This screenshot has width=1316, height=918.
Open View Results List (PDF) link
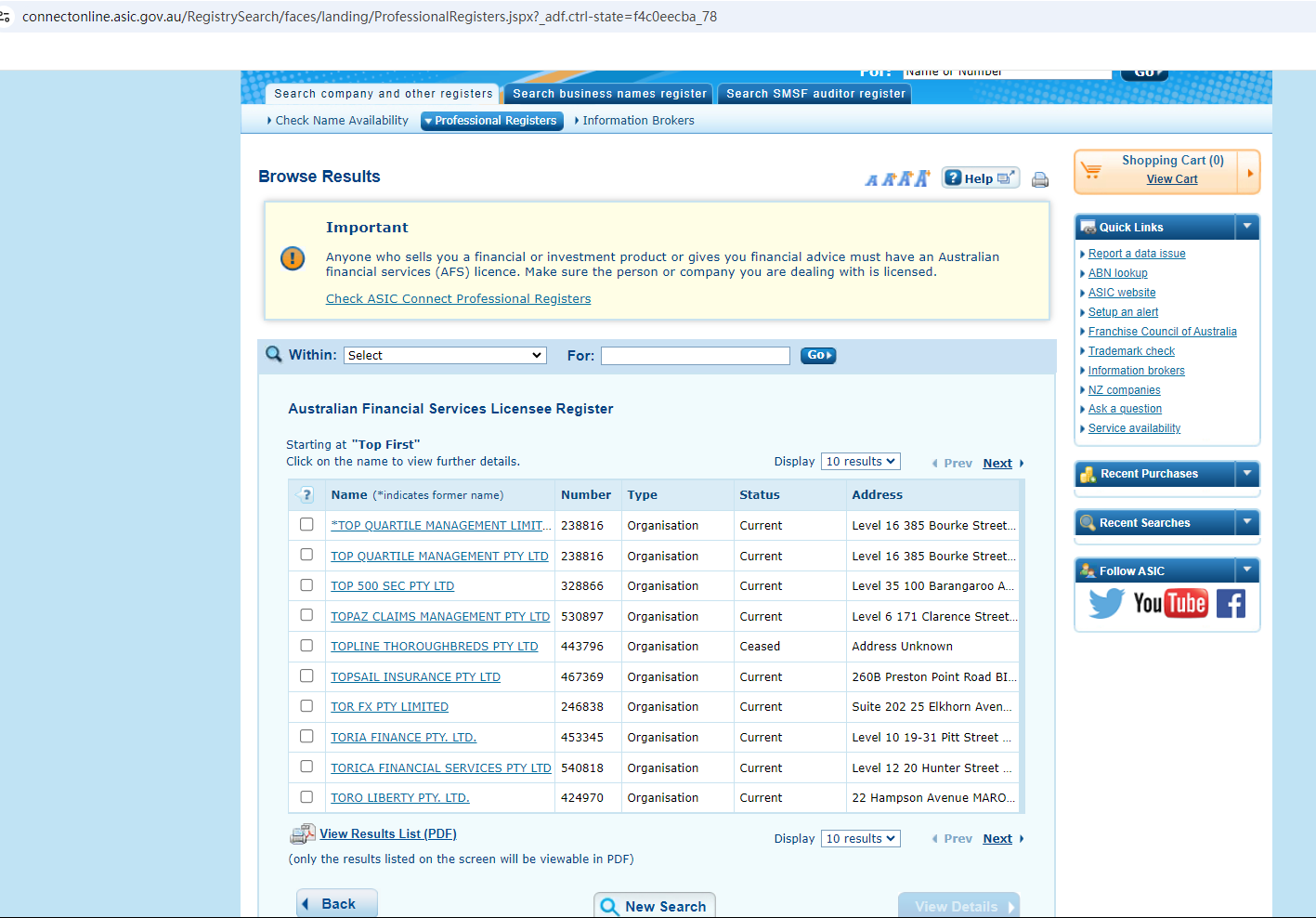388,834
